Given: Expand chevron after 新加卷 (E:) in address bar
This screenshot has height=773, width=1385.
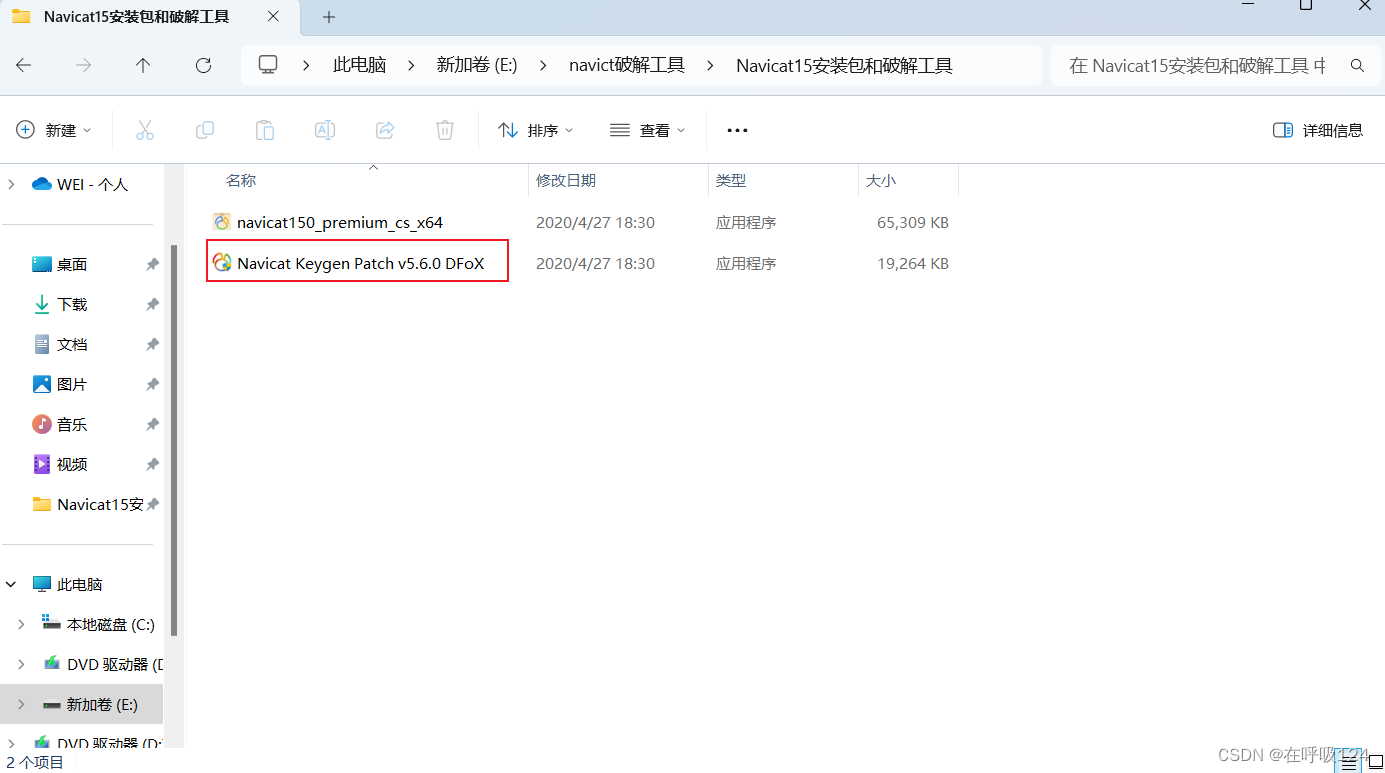Looking at the screenshot, I should click(x=543, y=65).
